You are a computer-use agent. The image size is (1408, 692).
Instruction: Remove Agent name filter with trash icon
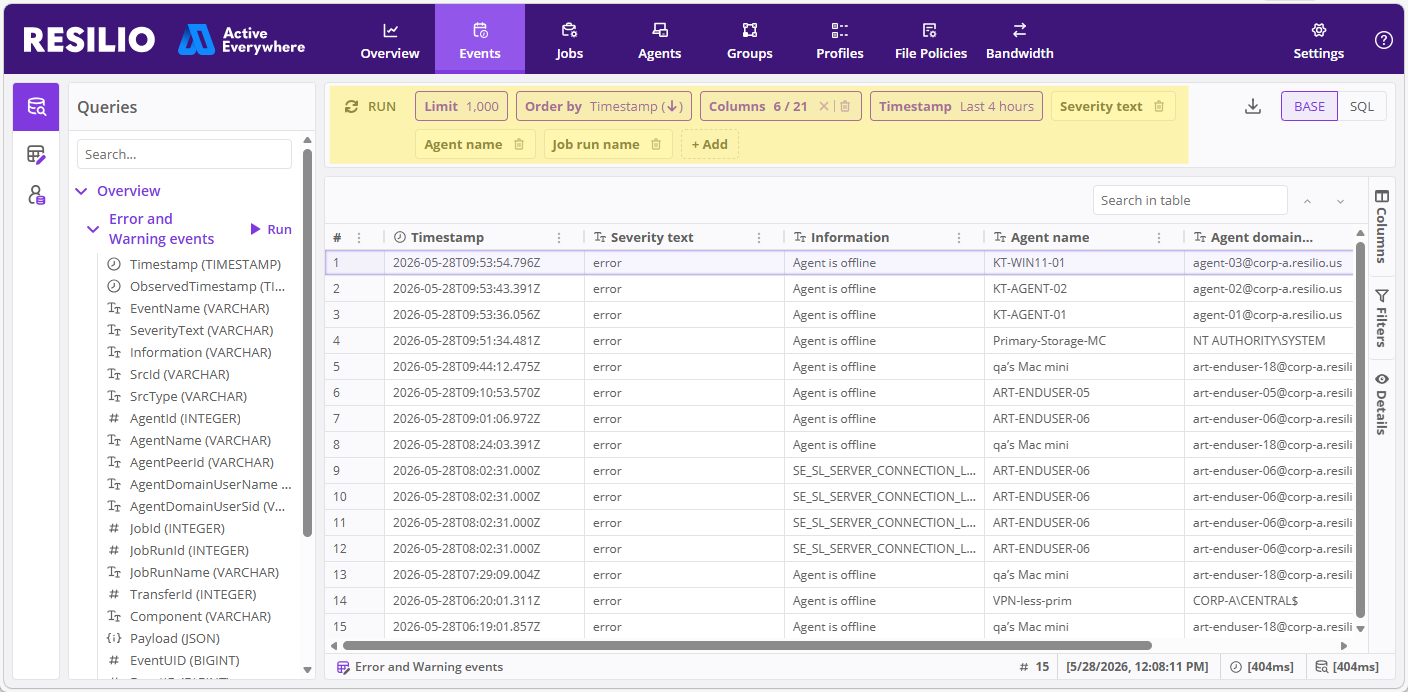point(519,144)
